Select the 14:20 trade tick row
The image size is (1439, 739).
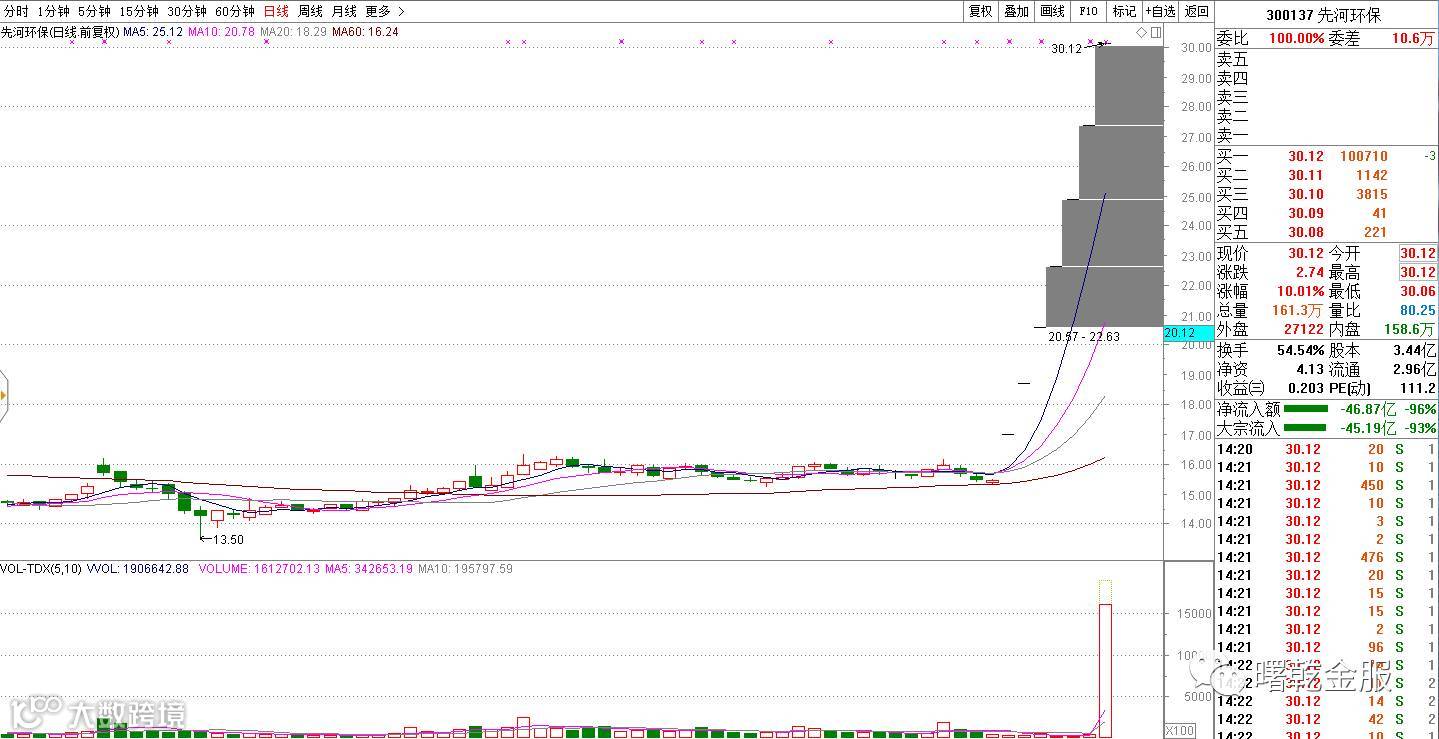click(x=1326, y=449)
